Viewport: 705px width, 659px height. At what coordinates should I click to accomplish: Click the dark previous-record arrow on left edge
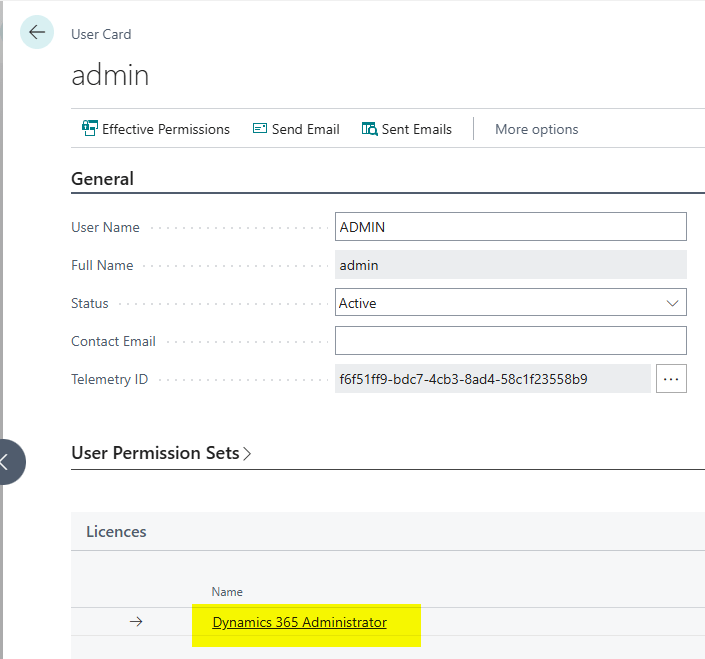click(x=8, y=462)
